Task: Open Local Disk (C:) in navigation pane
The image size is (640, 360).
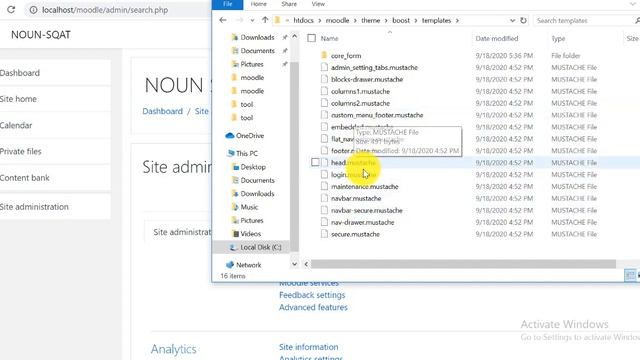Action: [256, 247]
